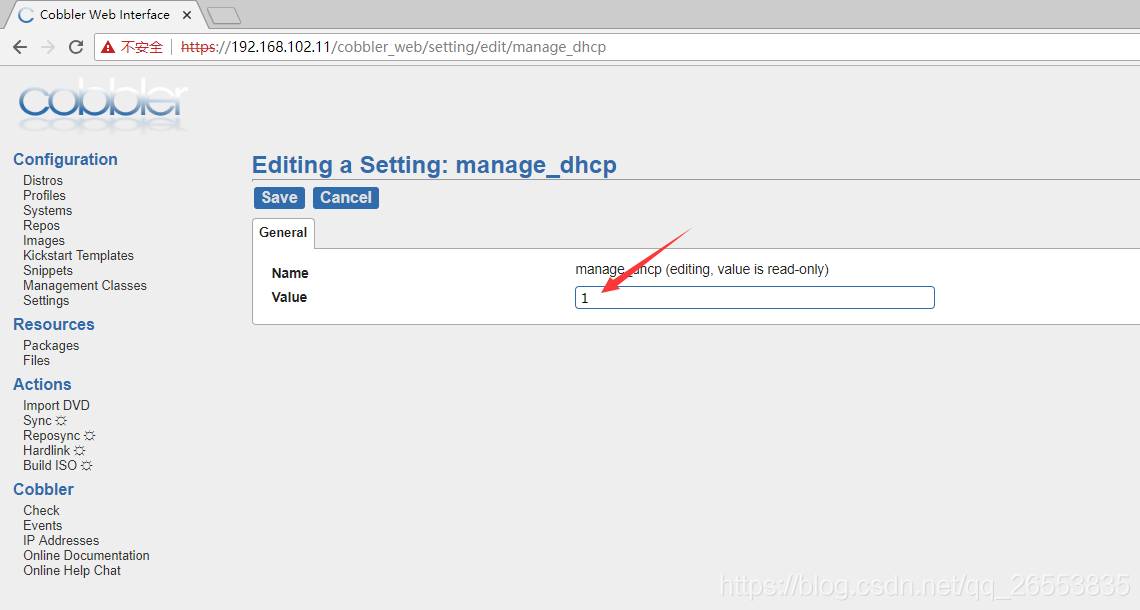Viewport: 1140px width, 610px height.
Task: Click the Value field label
Action: click(289, 297)
